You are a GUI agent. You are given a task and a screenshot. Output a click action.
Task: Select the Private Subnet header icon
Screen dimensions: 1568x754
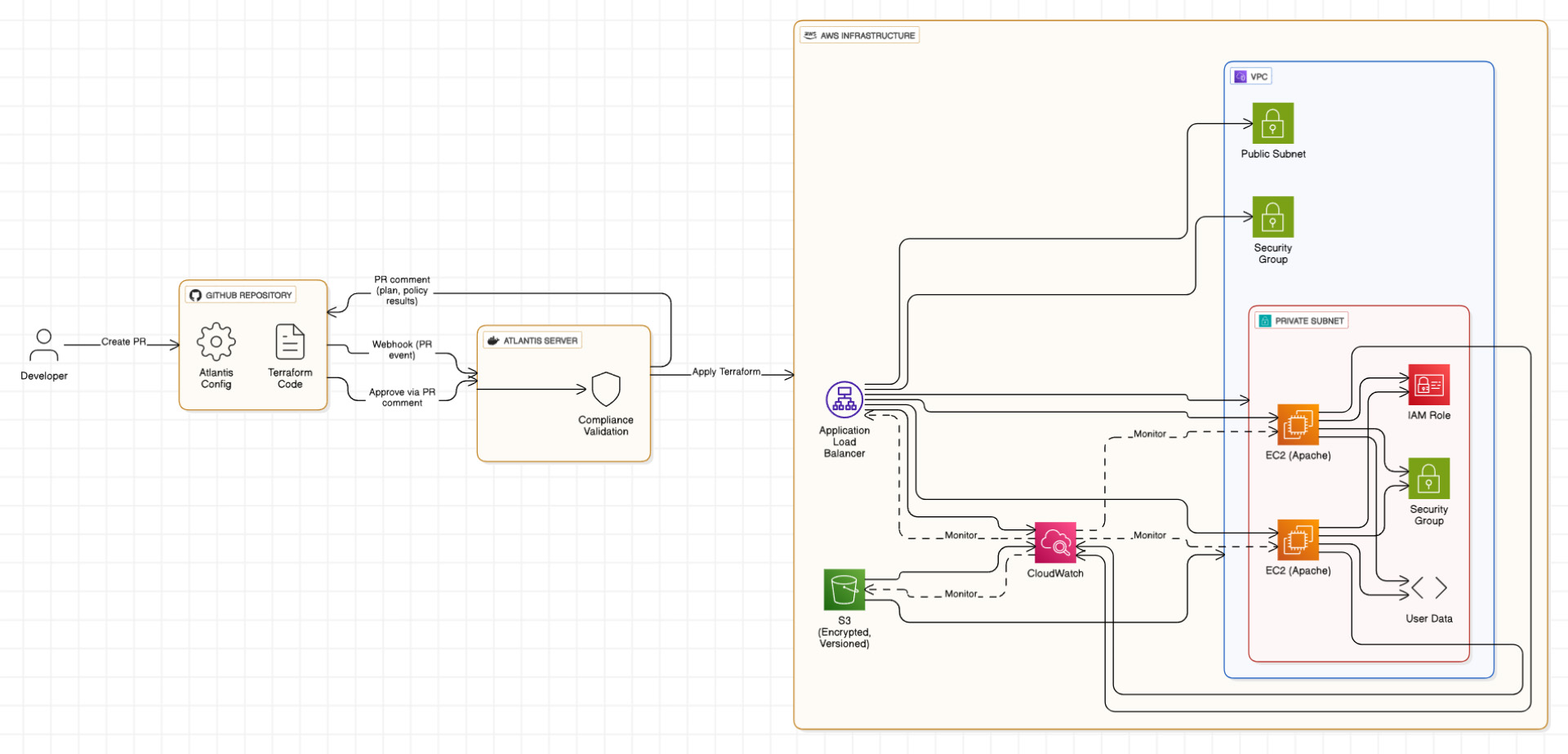pyautogui.click(x=1265, y=321)
